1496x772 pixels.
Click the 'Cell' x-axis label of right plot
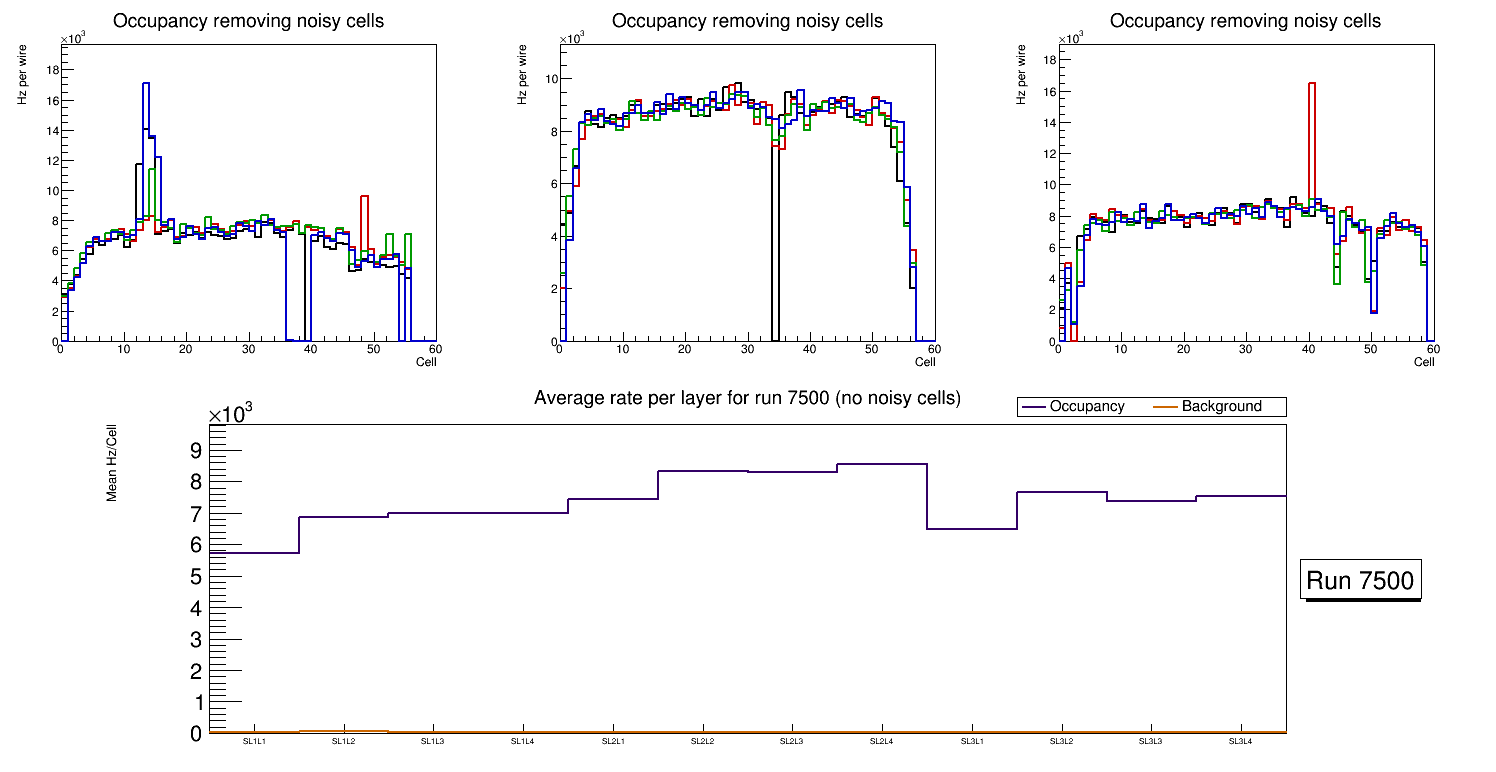pyautogui.click(x=1424, y=361)
